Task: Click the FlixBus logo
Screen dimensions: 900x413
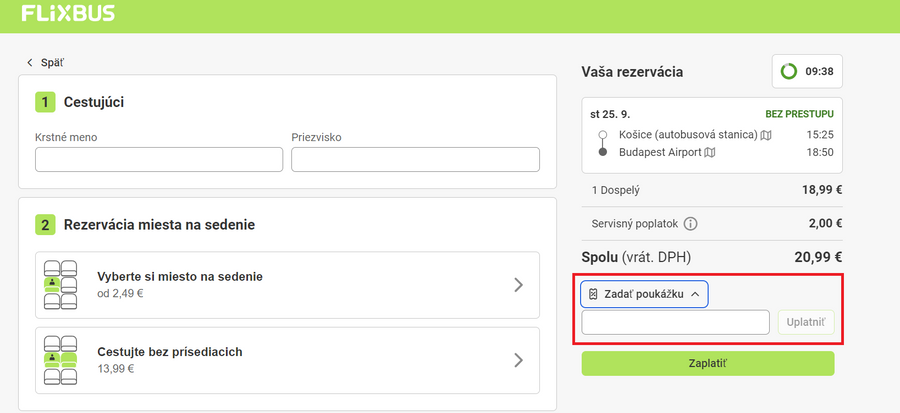Action: (x=68, y=14)
